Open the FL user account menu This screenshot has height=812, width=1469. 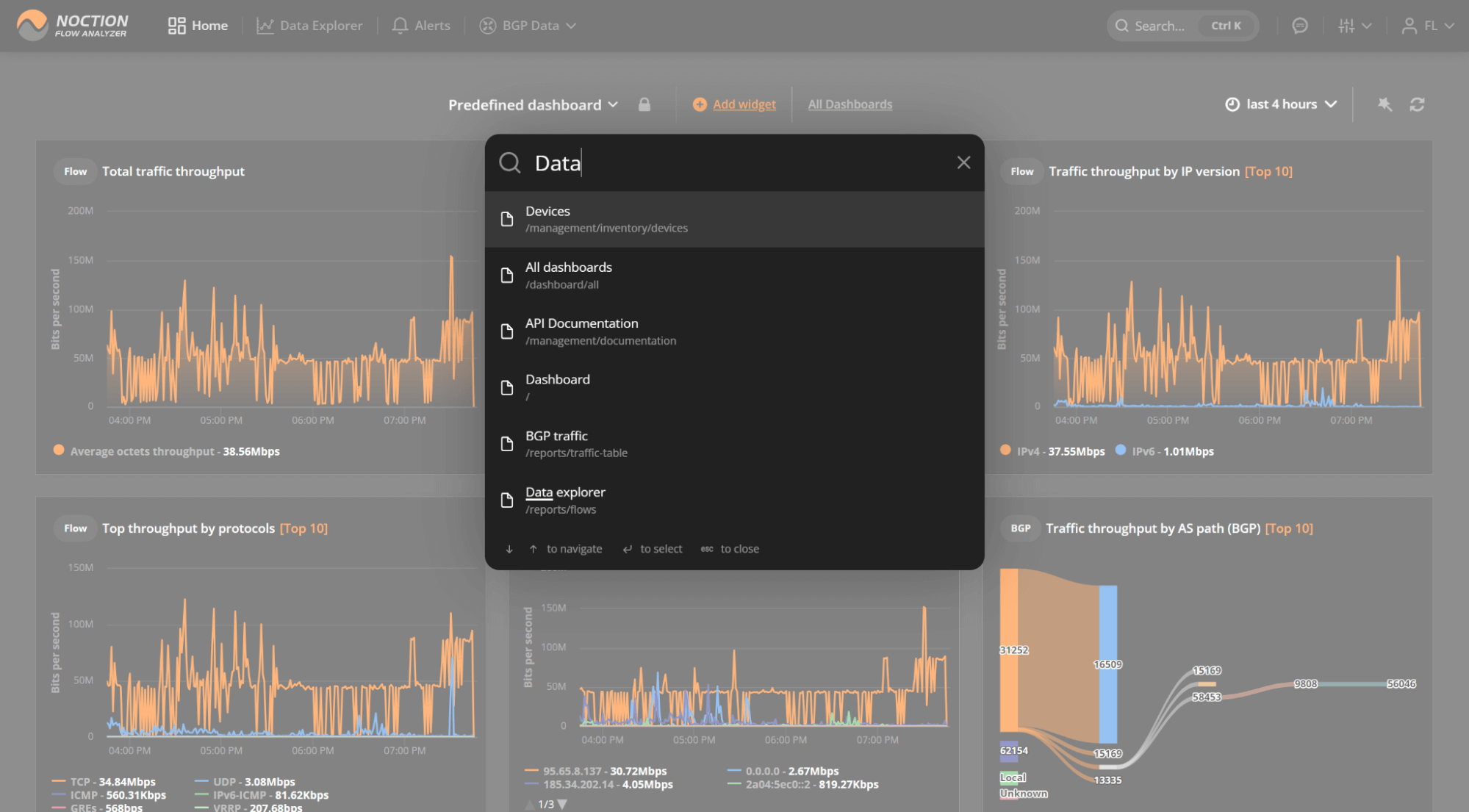(x=1427, y=26)
